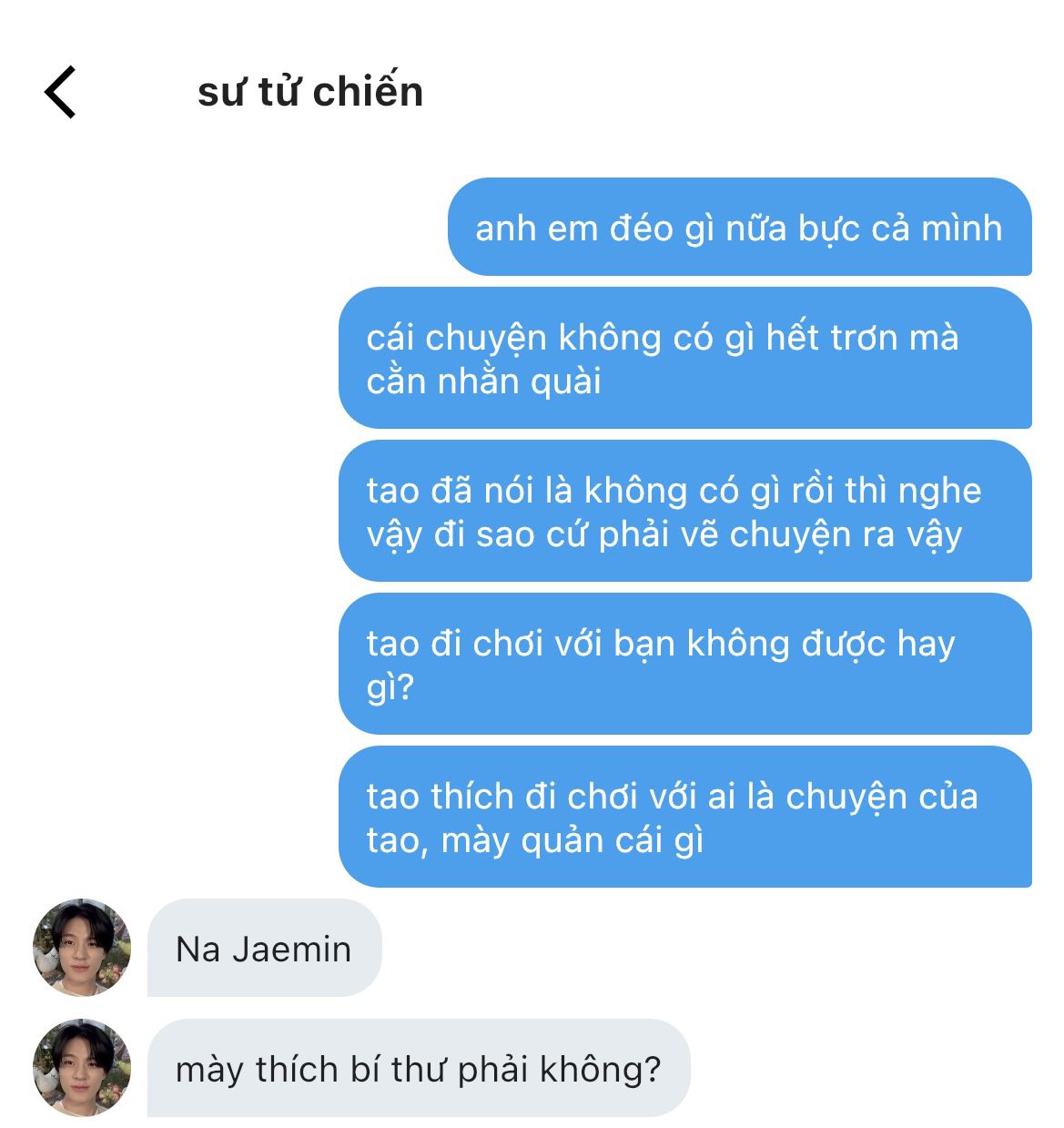The image size is (1064, 1128).
Task: Tap the avatar beside the 'Na Jaemin' message
Action: coord(82,948)
